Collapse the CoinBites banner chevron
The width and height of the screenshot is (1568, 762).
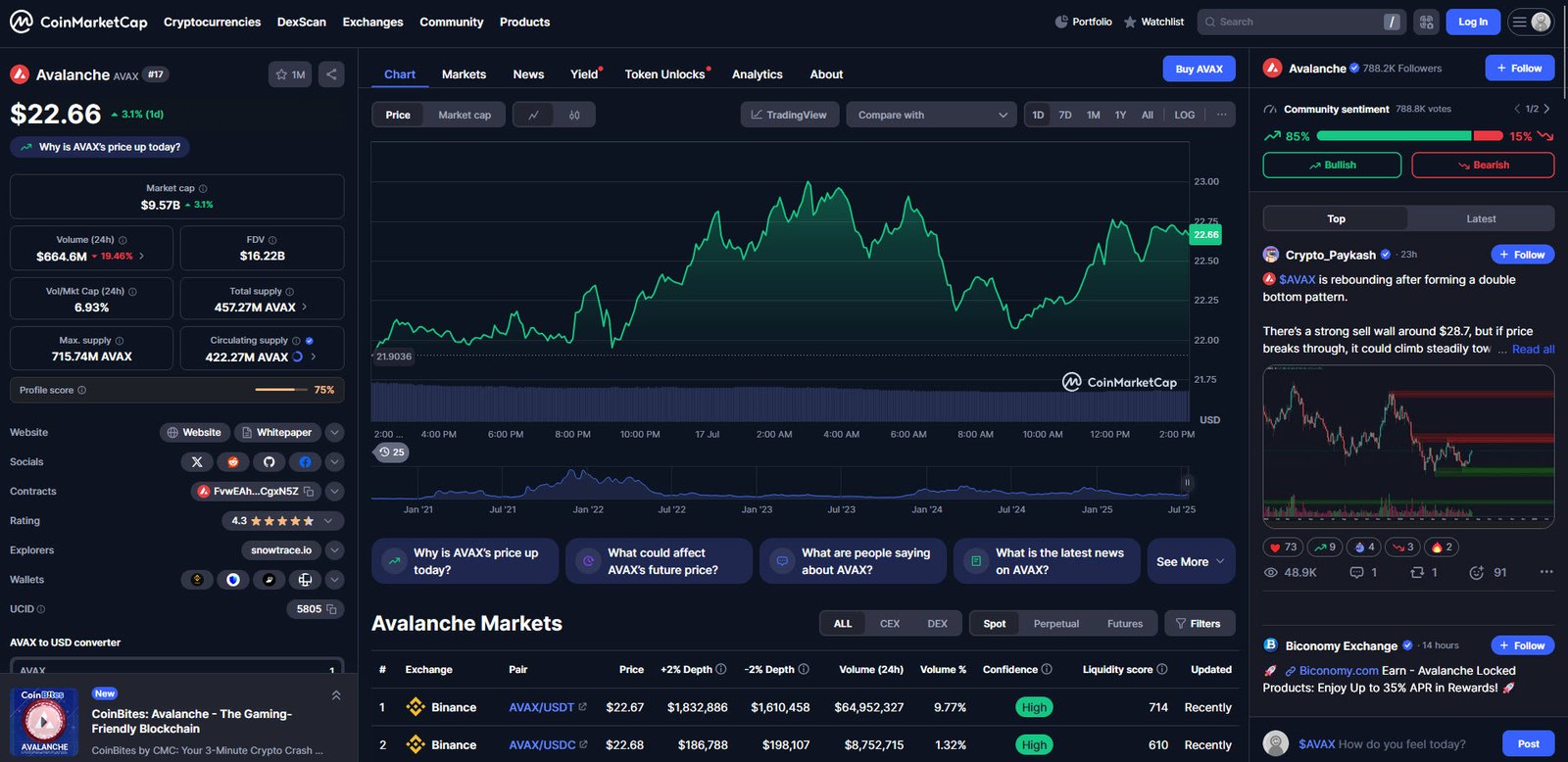[336, 695]
